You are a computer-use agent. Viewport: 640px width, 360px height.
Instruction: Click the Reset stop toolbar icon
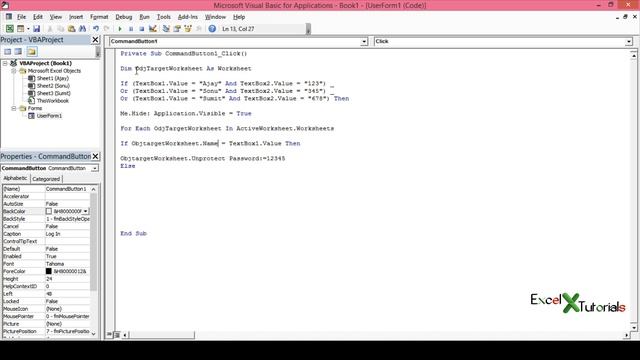click(x=142, y=29)
